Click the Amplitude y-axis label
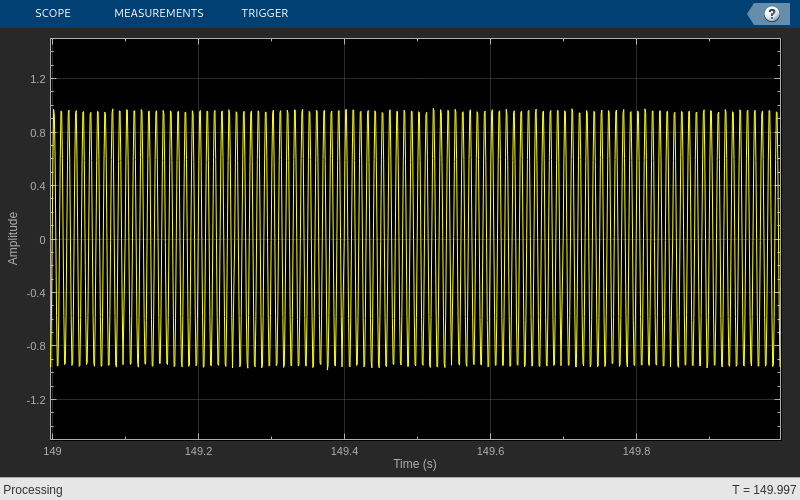Viewport: 800px width, 500px height. pos(13,238)
